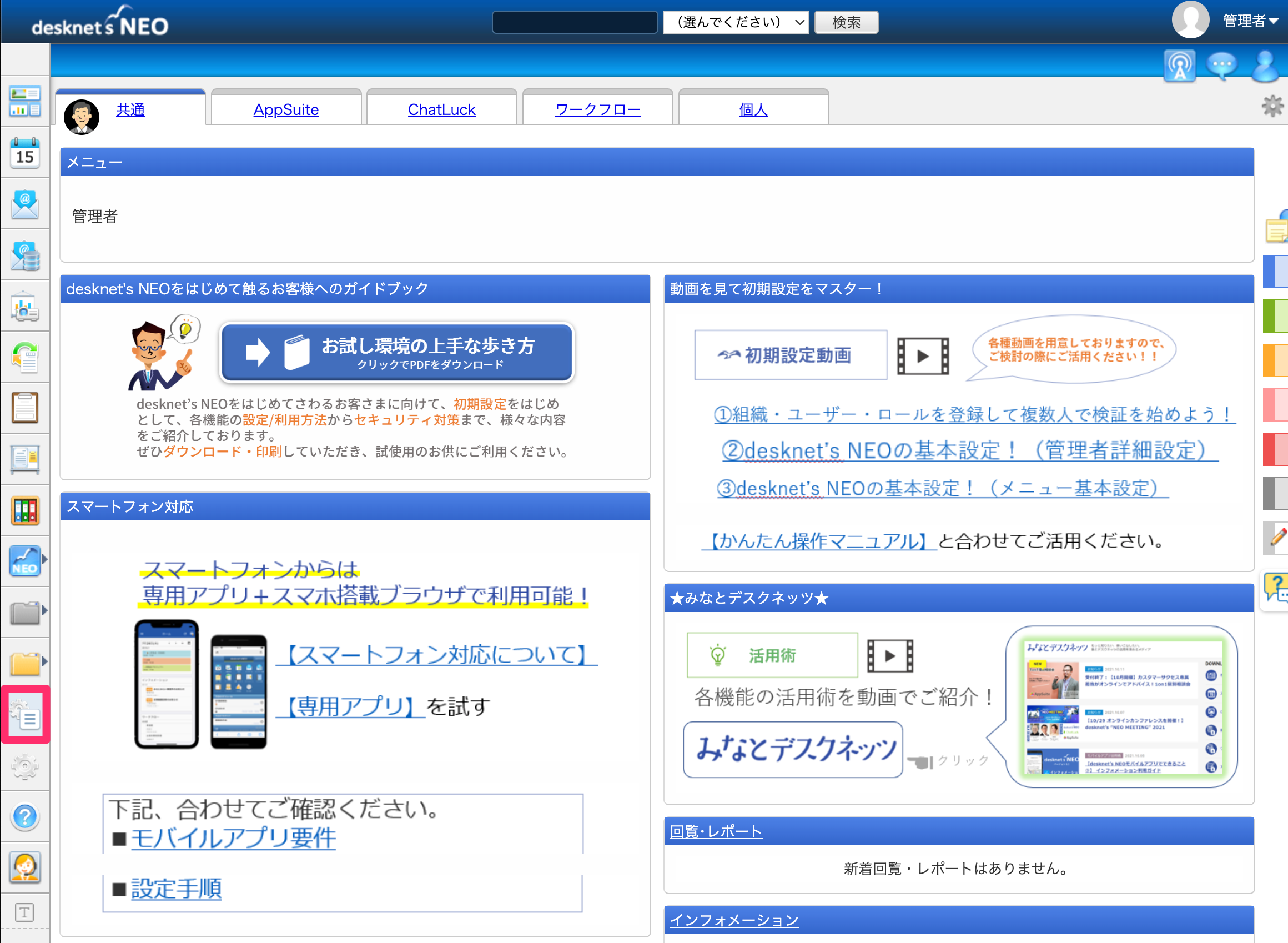Switch to the AppSuite tab
Image resolution: width=1288 pixels, height=943 pixels.
tap(286, 109)
